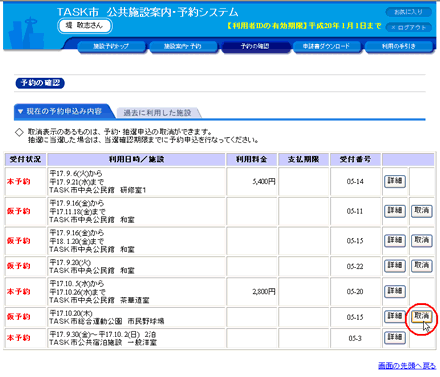Open the 施設案内・予約 navigation tab
The image size is (440, 377).
183,47
